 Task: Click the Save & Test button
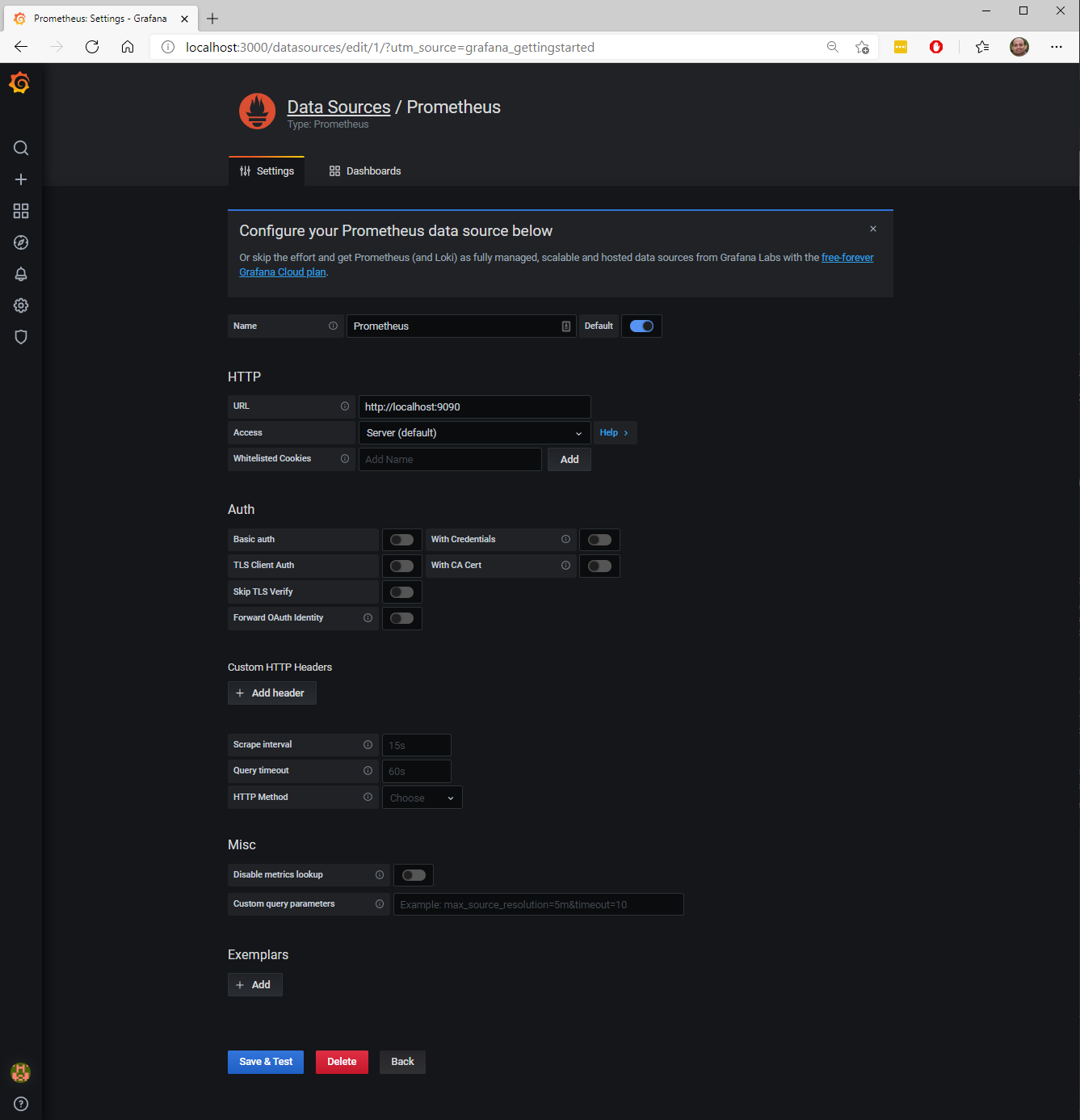[266, 1062]
